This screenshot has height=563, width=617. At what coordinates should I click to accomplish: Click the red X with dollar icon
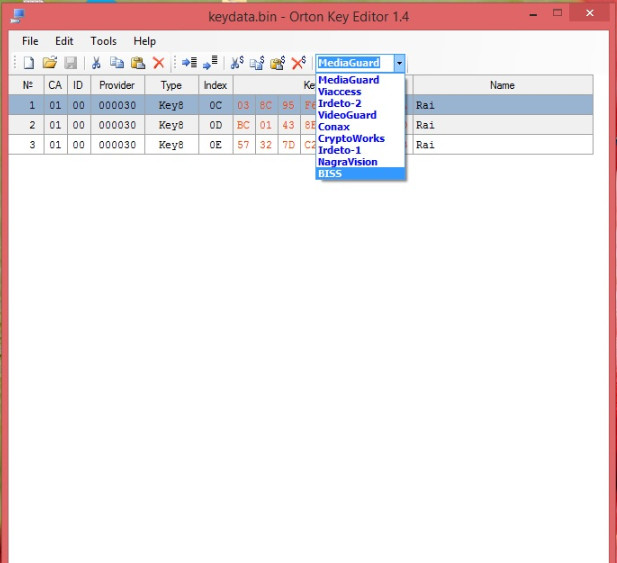pyautogui.click(x=299, y=63)
